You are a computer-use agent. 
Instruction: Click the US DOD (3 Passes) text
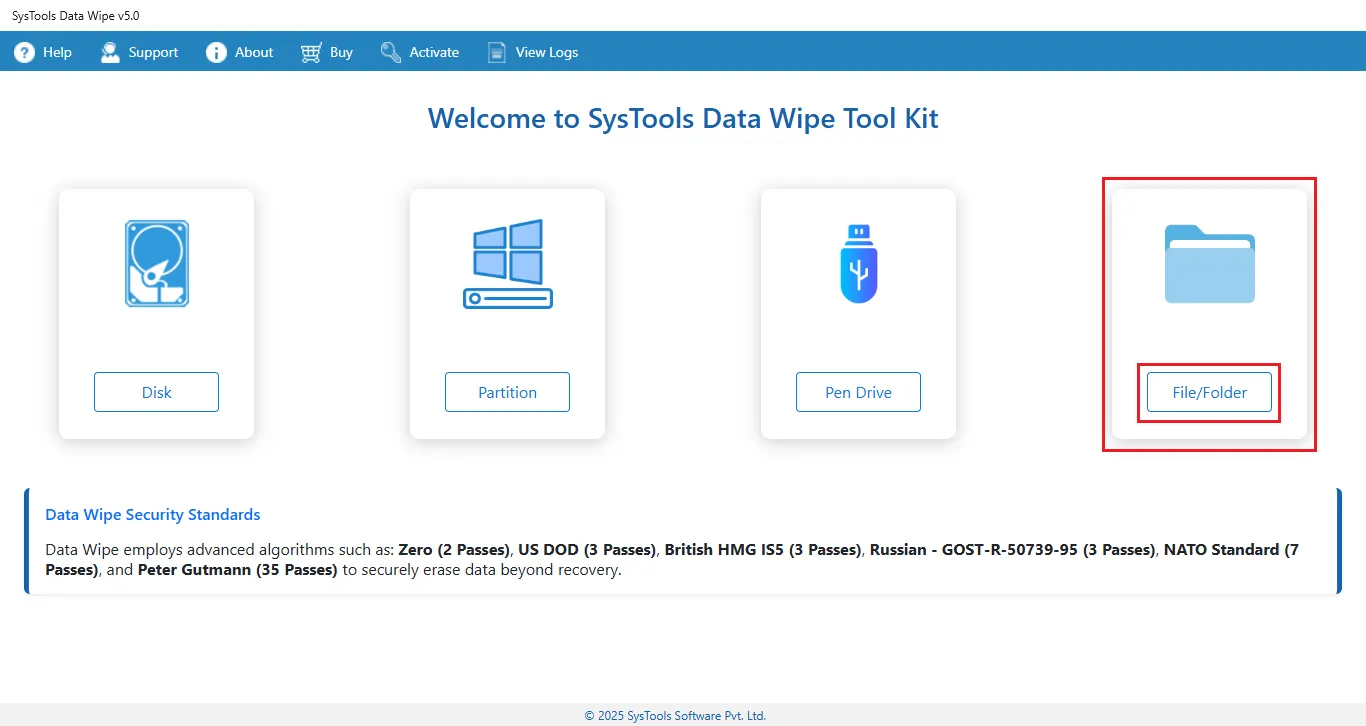point(587,549)
